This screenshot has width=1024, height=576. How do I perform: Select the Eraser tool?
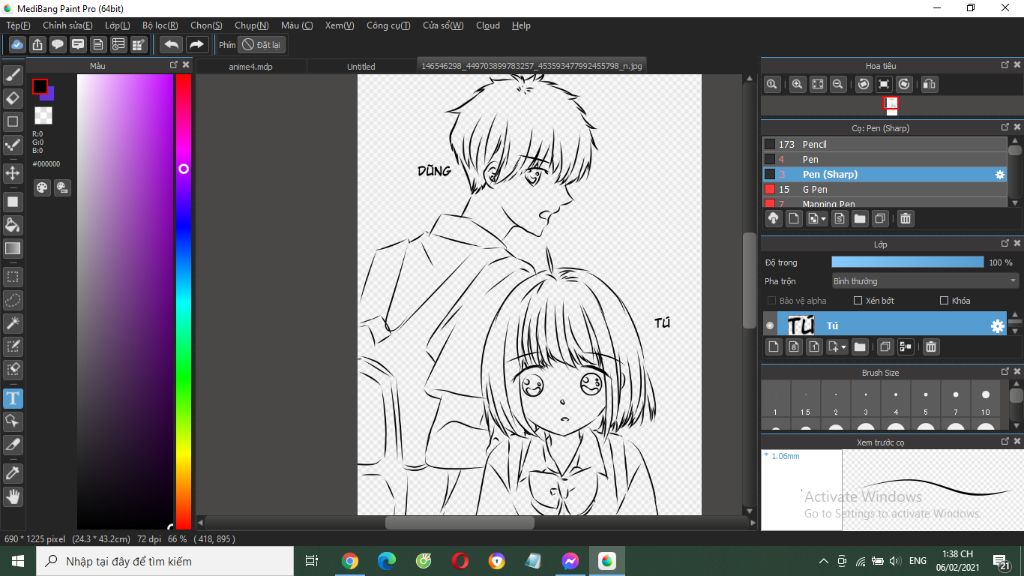point(12,99)
